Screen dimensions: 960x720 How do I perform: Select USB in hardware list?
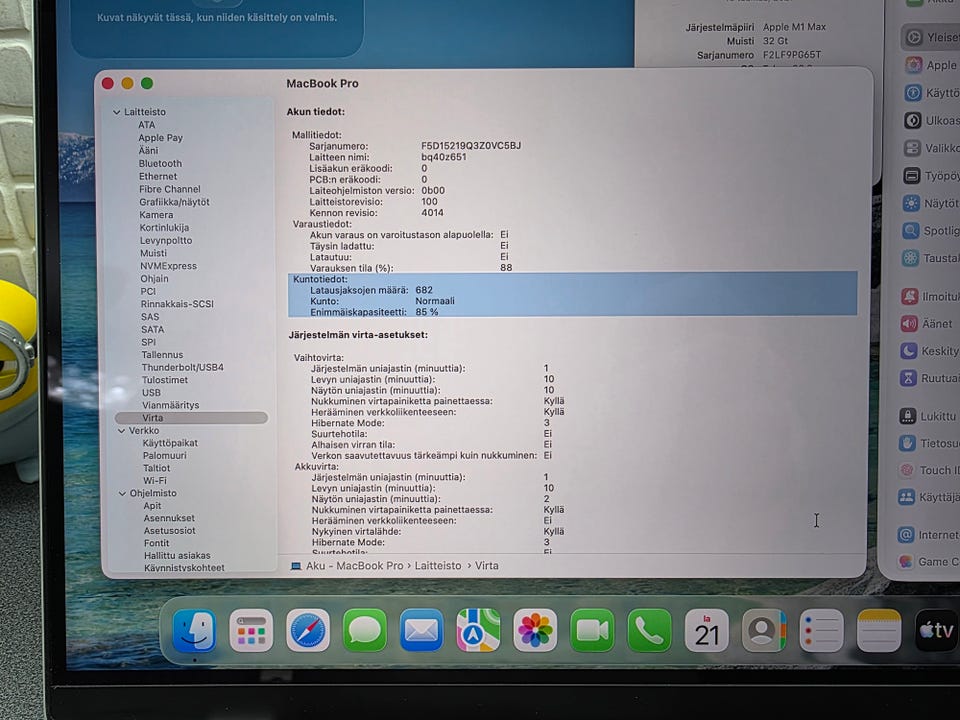click(151, 392)
